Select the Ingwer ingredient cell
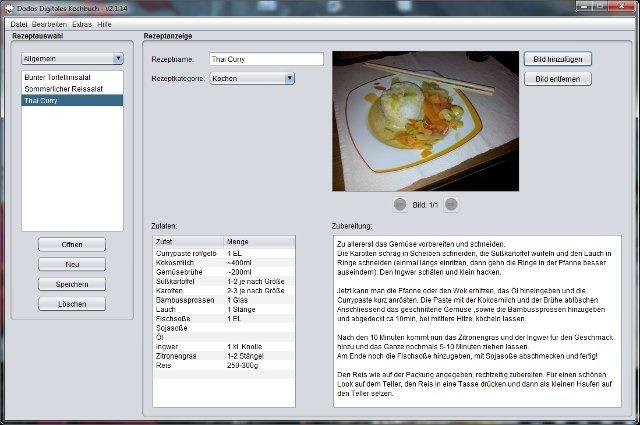The image size is (640, 425). pos(189,347)
